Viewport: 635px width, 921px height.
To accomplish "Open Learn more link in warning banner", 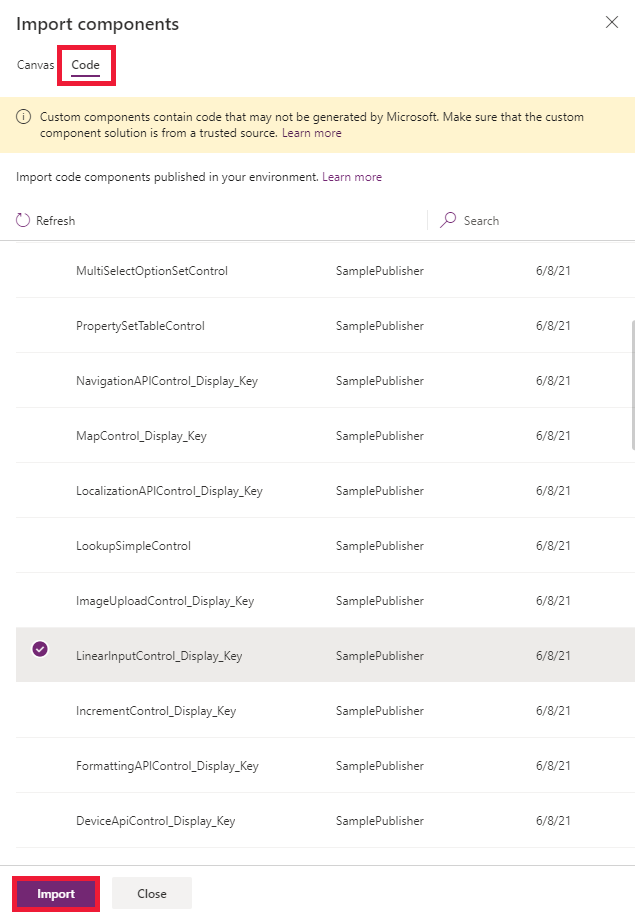I will click(x=311, y=133).
